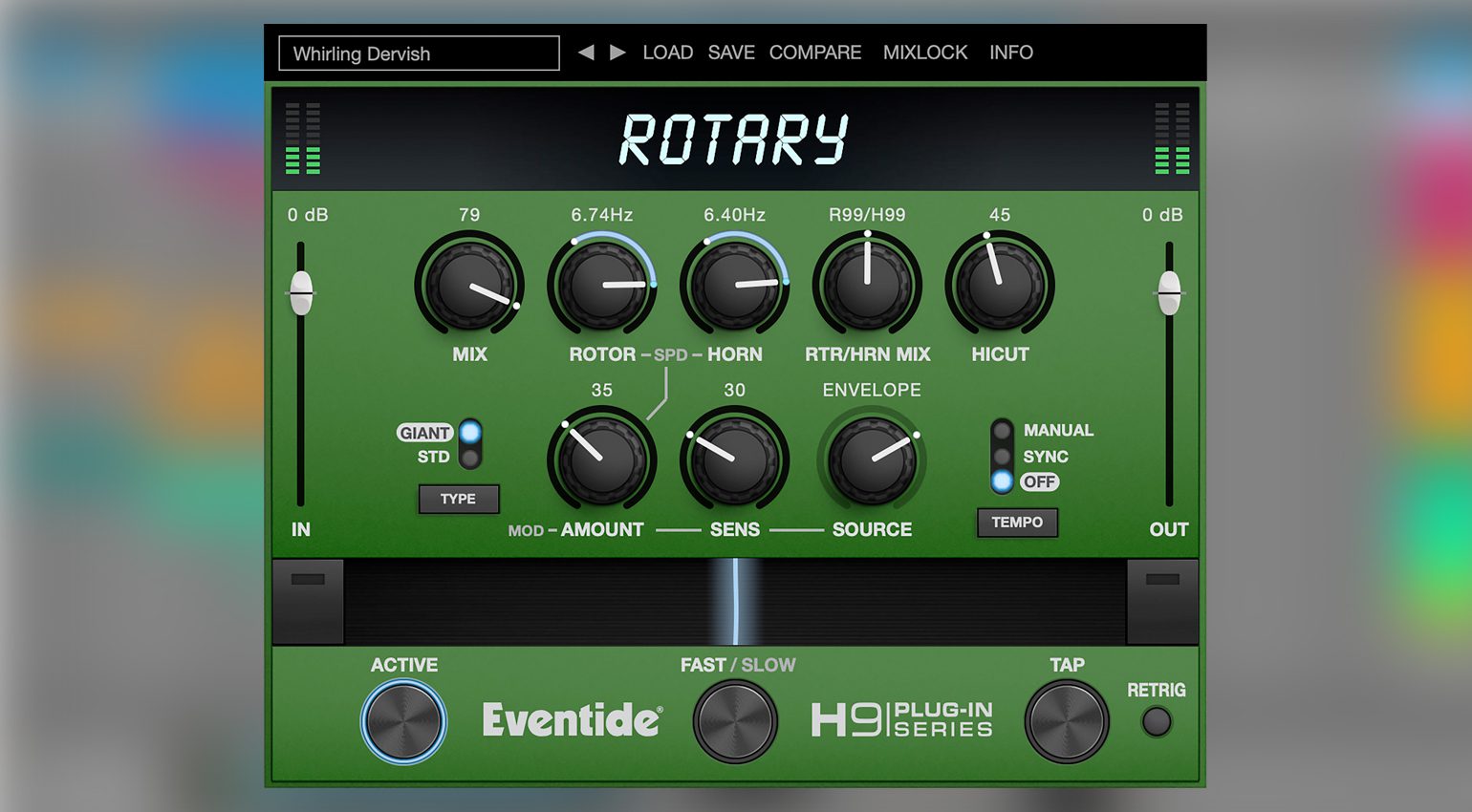Toggle the ACTIVE footswitch

pos(403,721)
